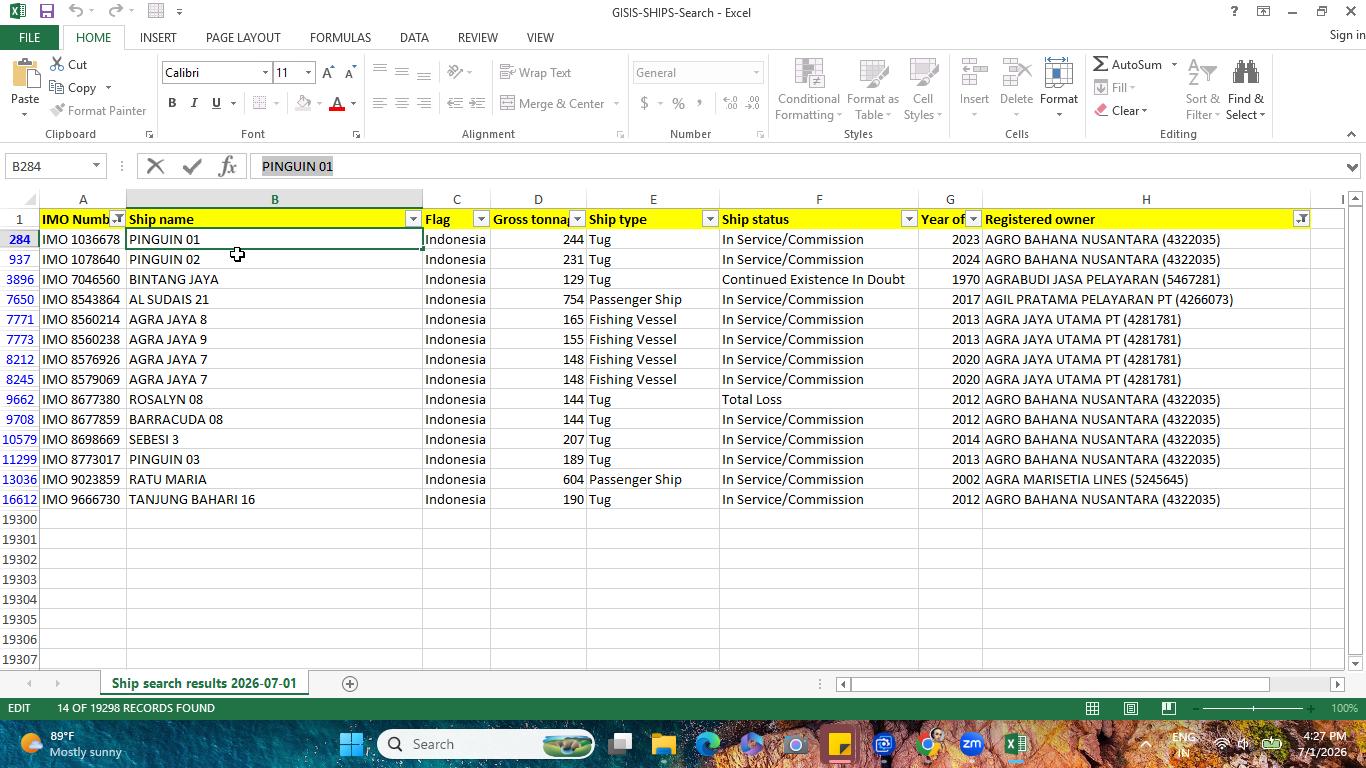
Task: Open the Ship status filter dropdown
Action: point(909,219)
